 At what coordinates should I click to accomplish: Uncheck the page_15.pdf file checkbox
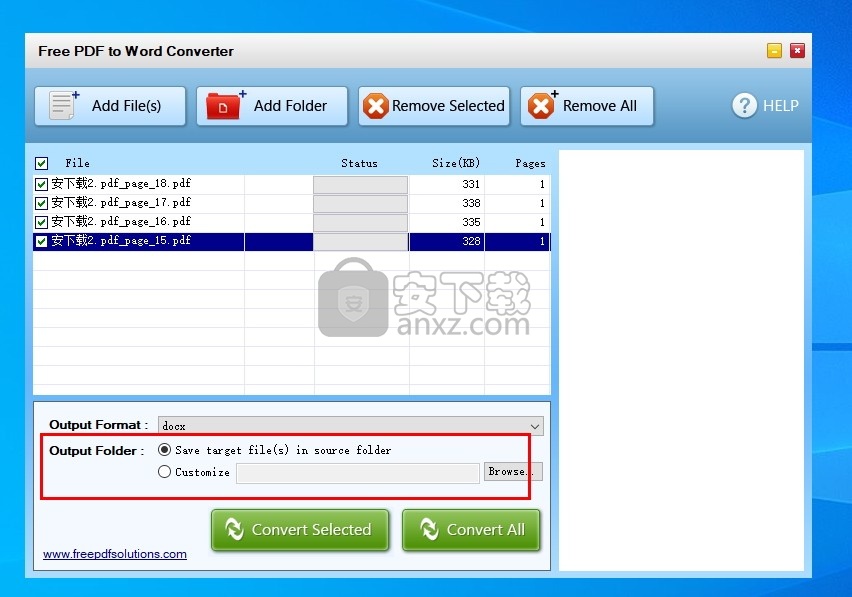[41, 241]
